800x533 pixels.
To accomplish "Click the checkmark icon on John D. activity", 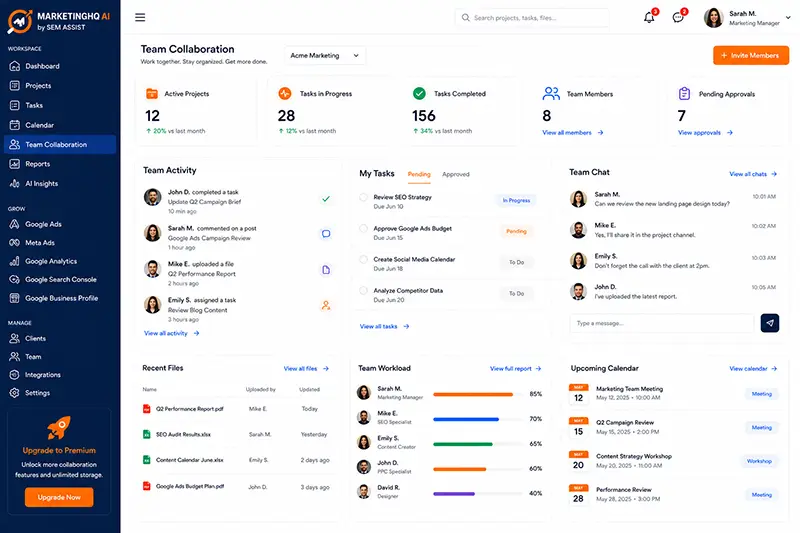I will pyautogui.click(x=326, y=199).
